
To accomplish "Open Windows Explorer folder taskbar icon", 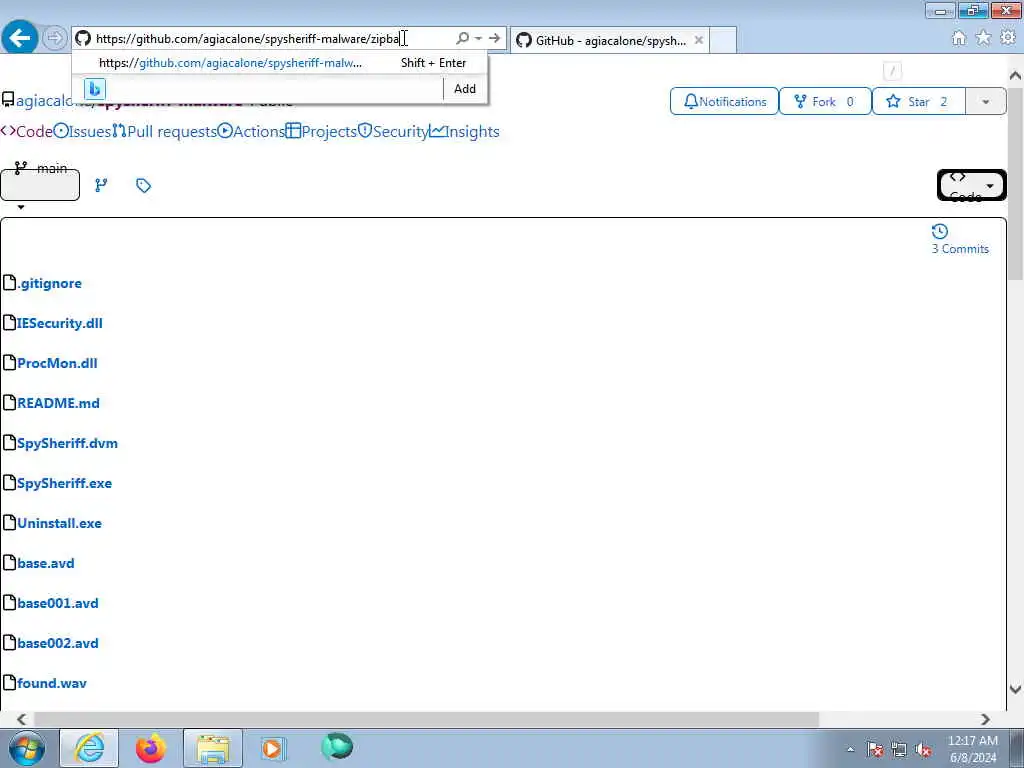I will (x=213, y=748).
